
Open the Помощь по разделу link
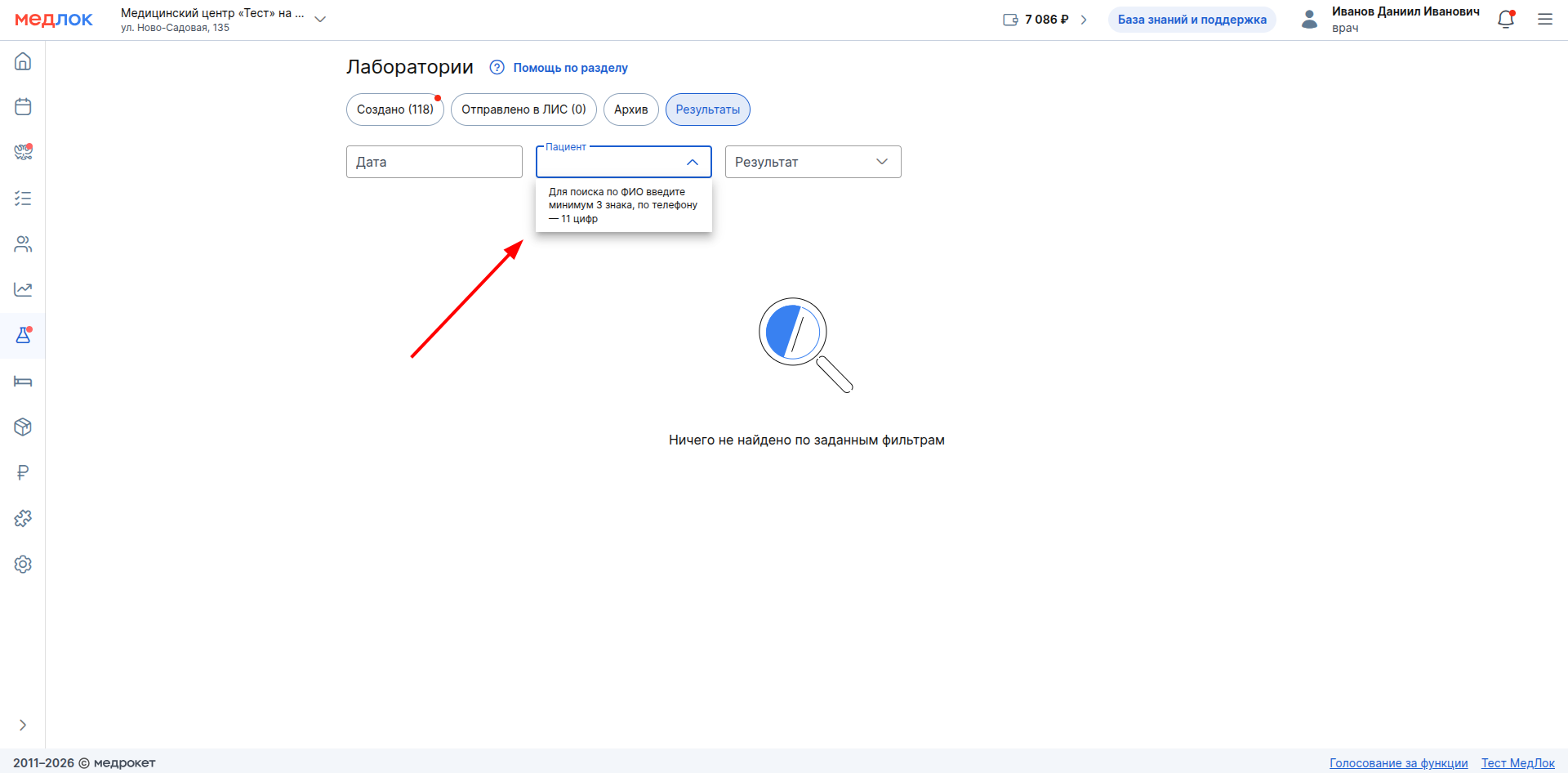tap(569, 68)
